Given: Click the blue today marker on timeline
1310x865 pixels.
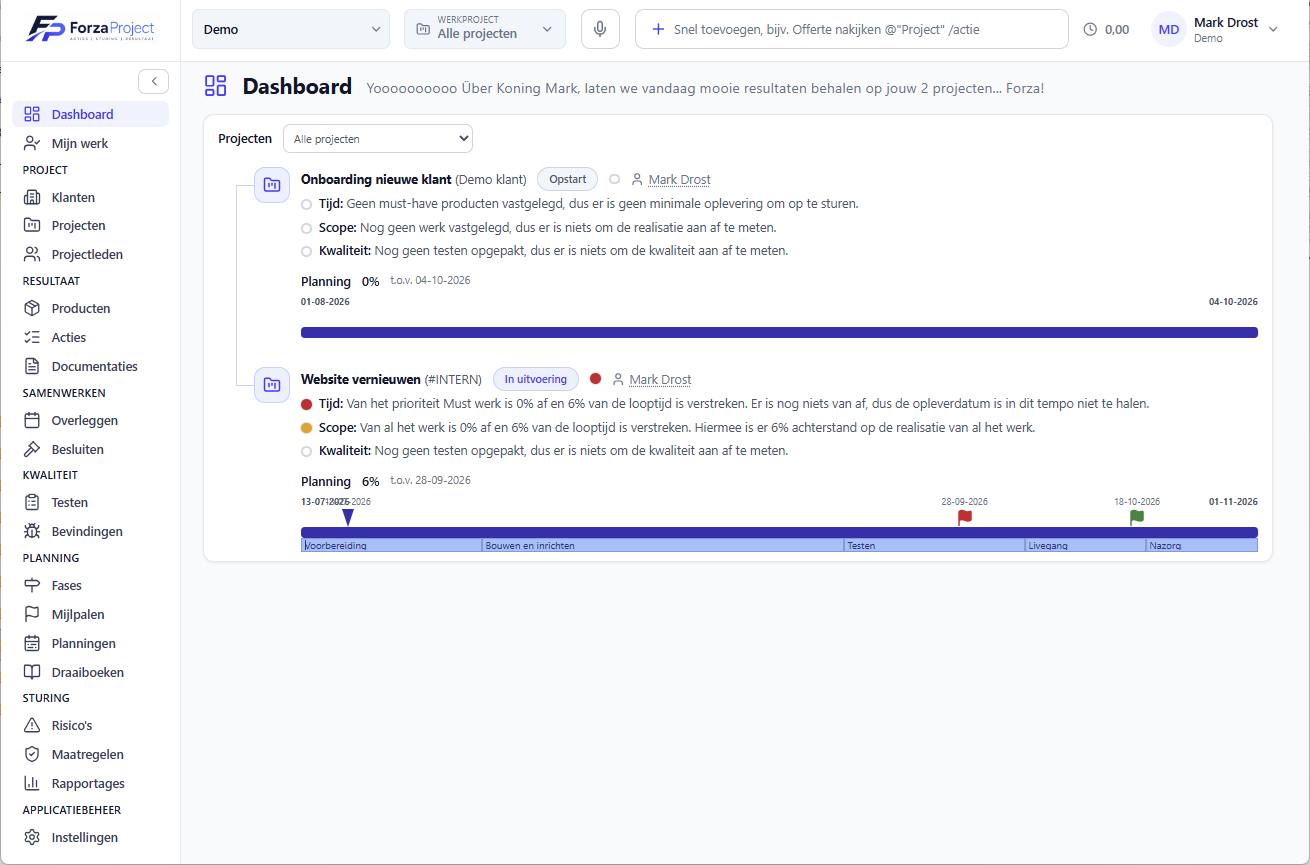Looking at the screenshot, I should (347, 517).
